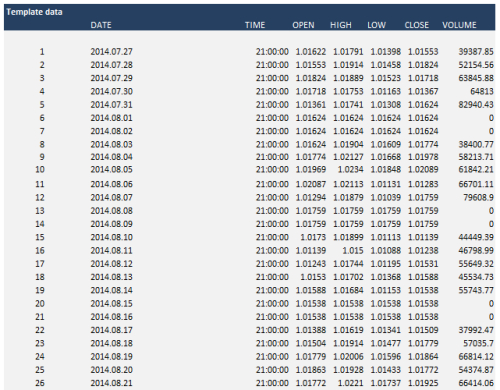500x390 pixels.
Task: Click the VOLUME column header
Action: tap(459, 25)
